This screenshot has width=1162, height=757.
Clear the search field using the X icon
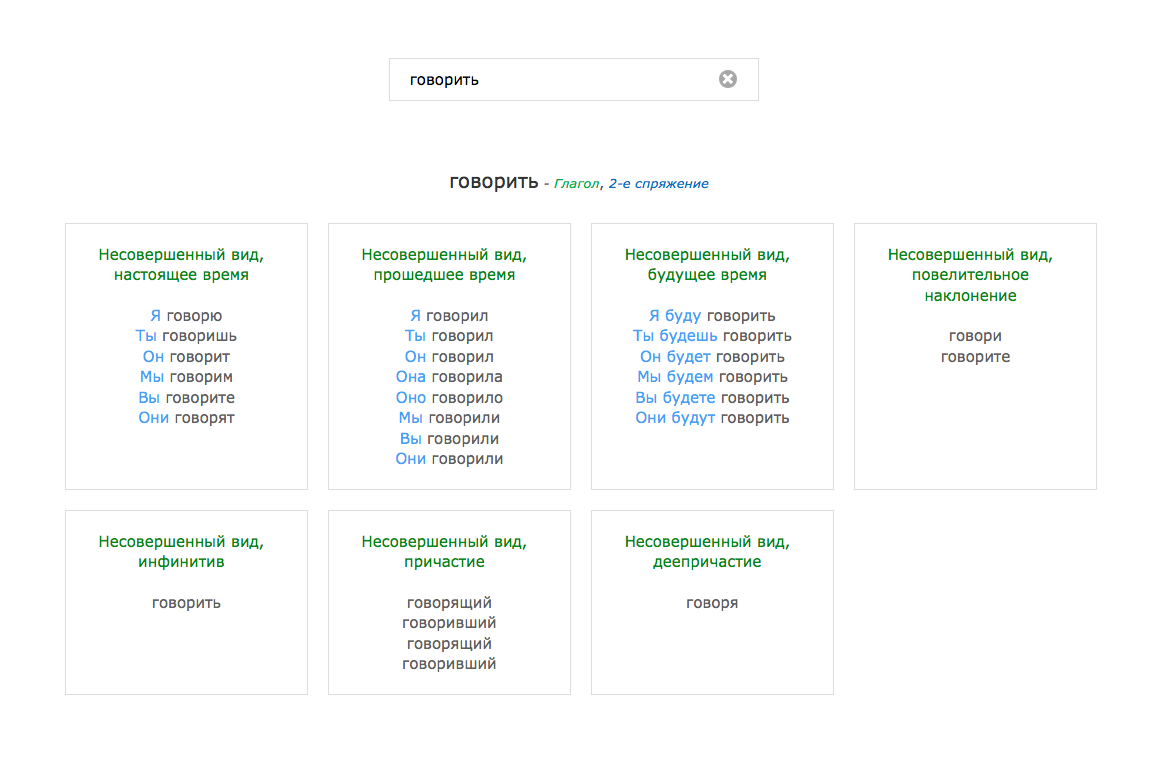tap(727, 78)
